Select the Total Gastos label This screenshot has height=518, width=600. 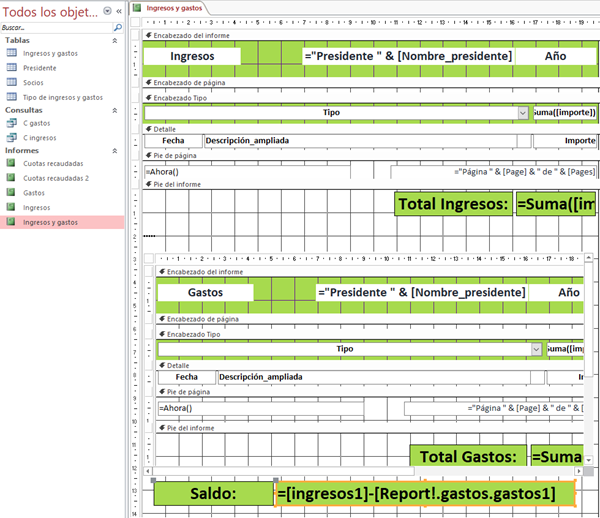(x=468, y=456)
